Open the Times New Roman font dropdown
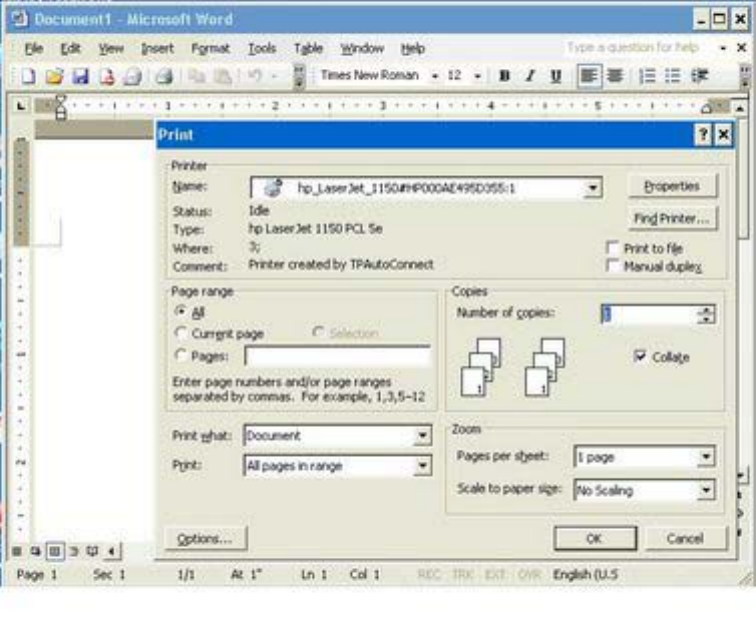The height and width of the screenshot is (619, 756). 435,76
